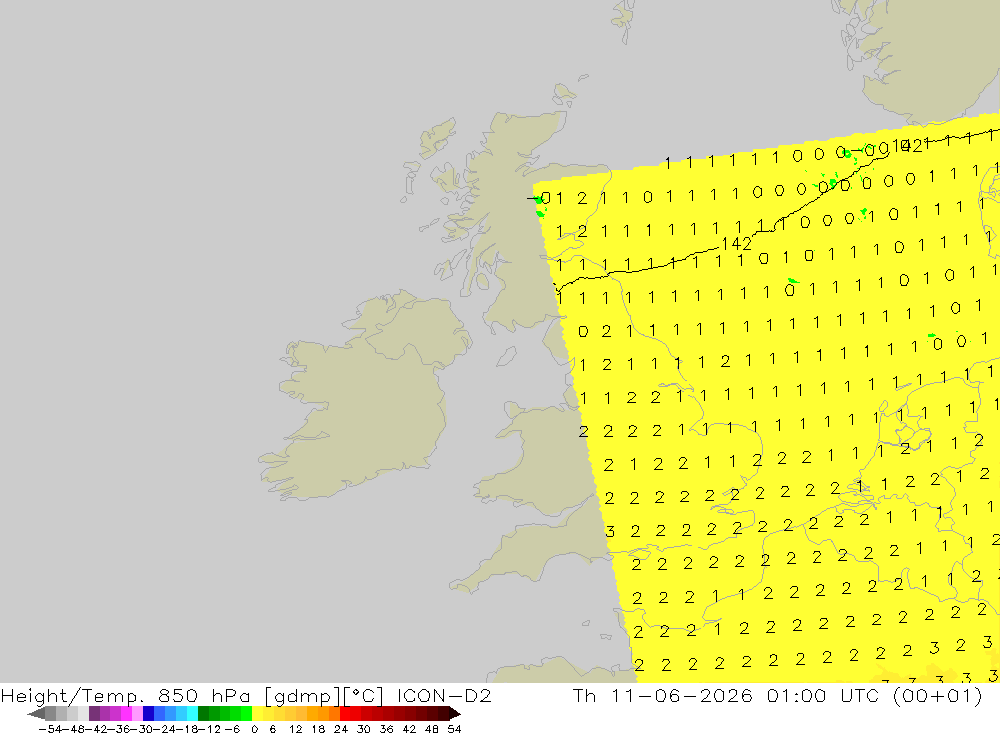The height and width of the screenshot is (733, 1000).
Task: Click the "0" legend label
Action: (255, 729)
